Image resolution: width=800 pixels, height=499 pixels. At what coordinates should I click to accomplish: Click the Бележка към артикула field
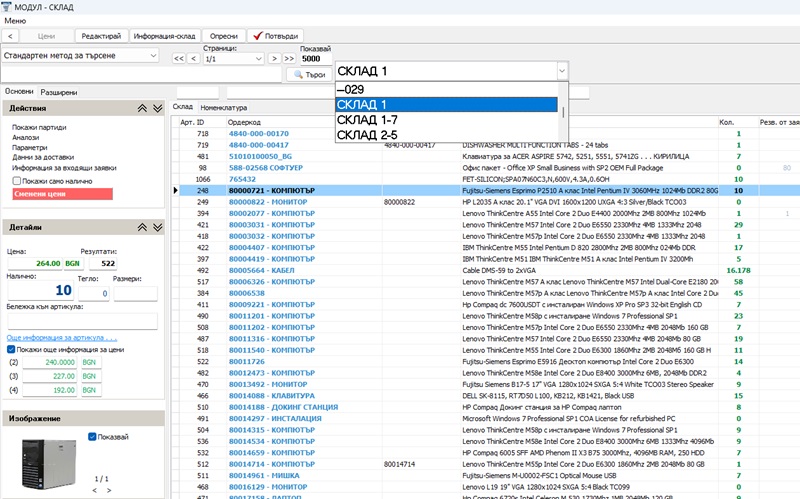click(82, 321)
